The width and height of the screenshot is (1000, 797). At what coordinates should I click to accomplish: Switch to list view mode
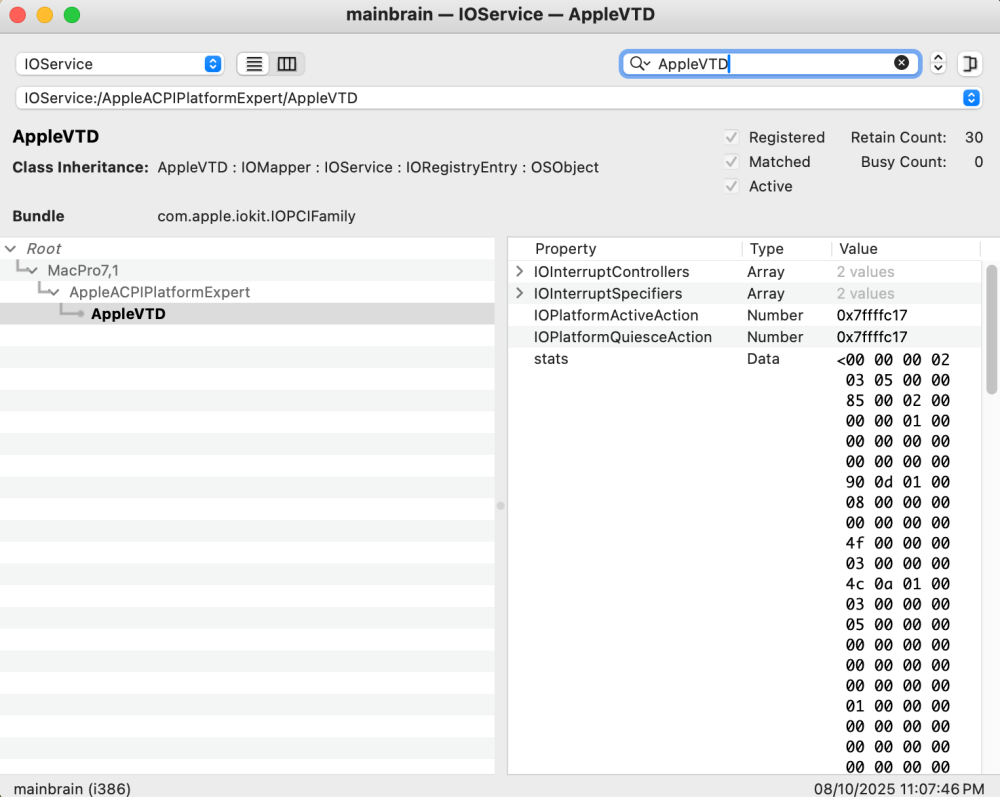click(x=254, y=64)
